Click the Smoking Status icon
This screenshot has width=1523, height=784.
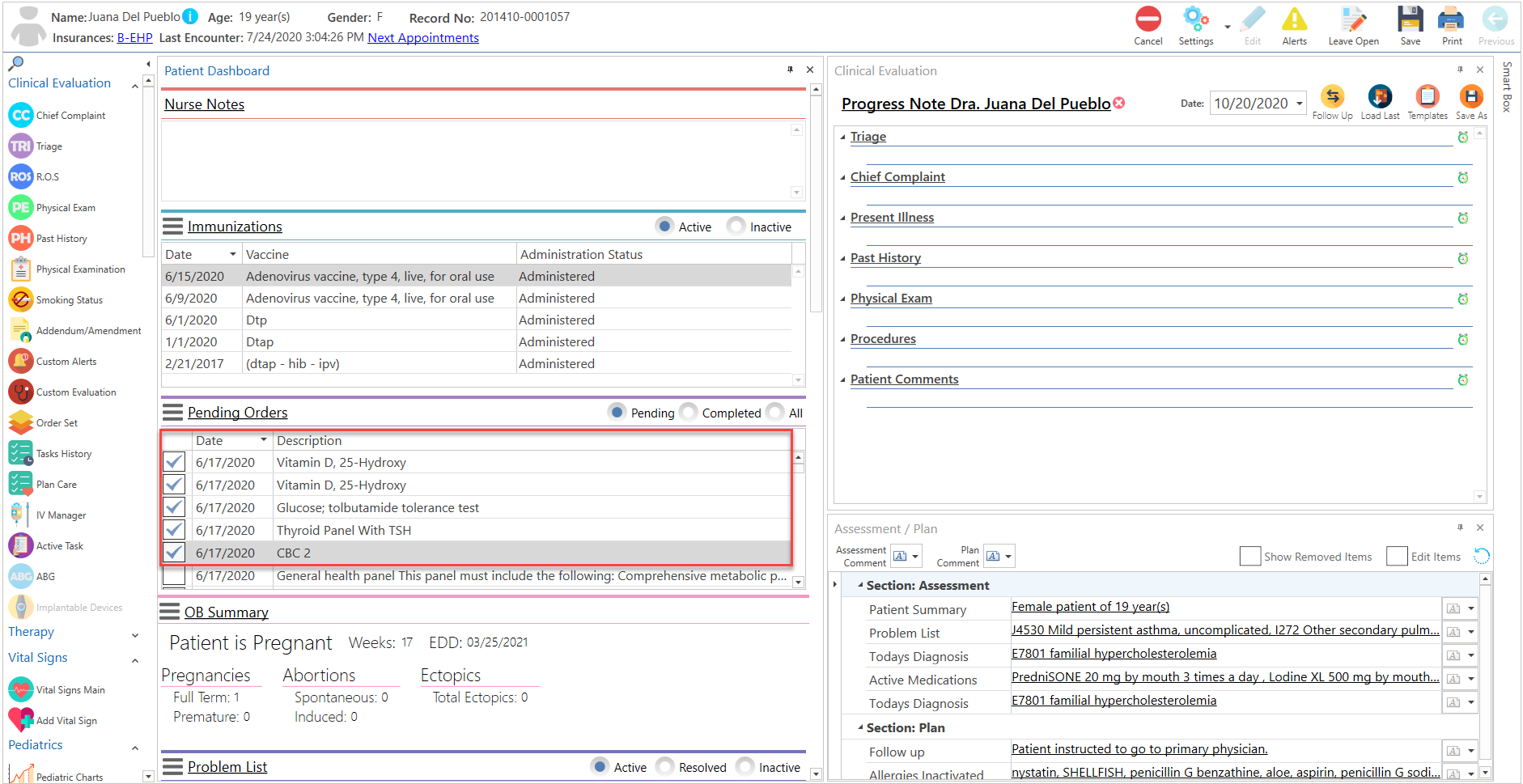point(21,300)
